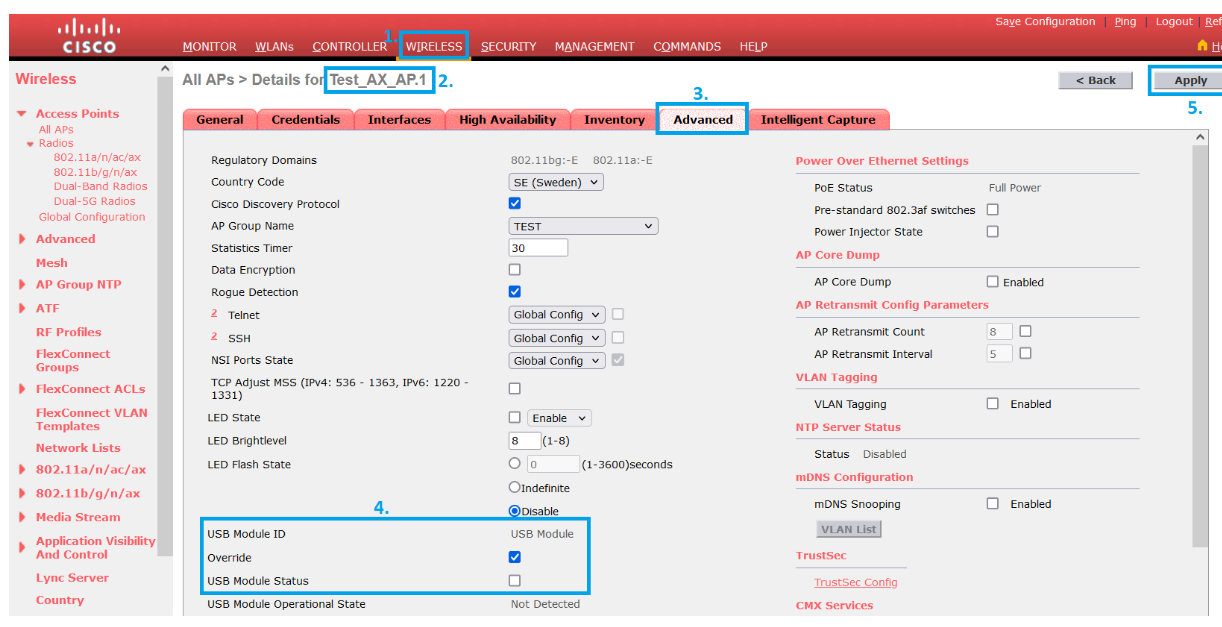Click the Statistics Timer input field
This screenshot has height=627, width=1222.
point(538,248)
